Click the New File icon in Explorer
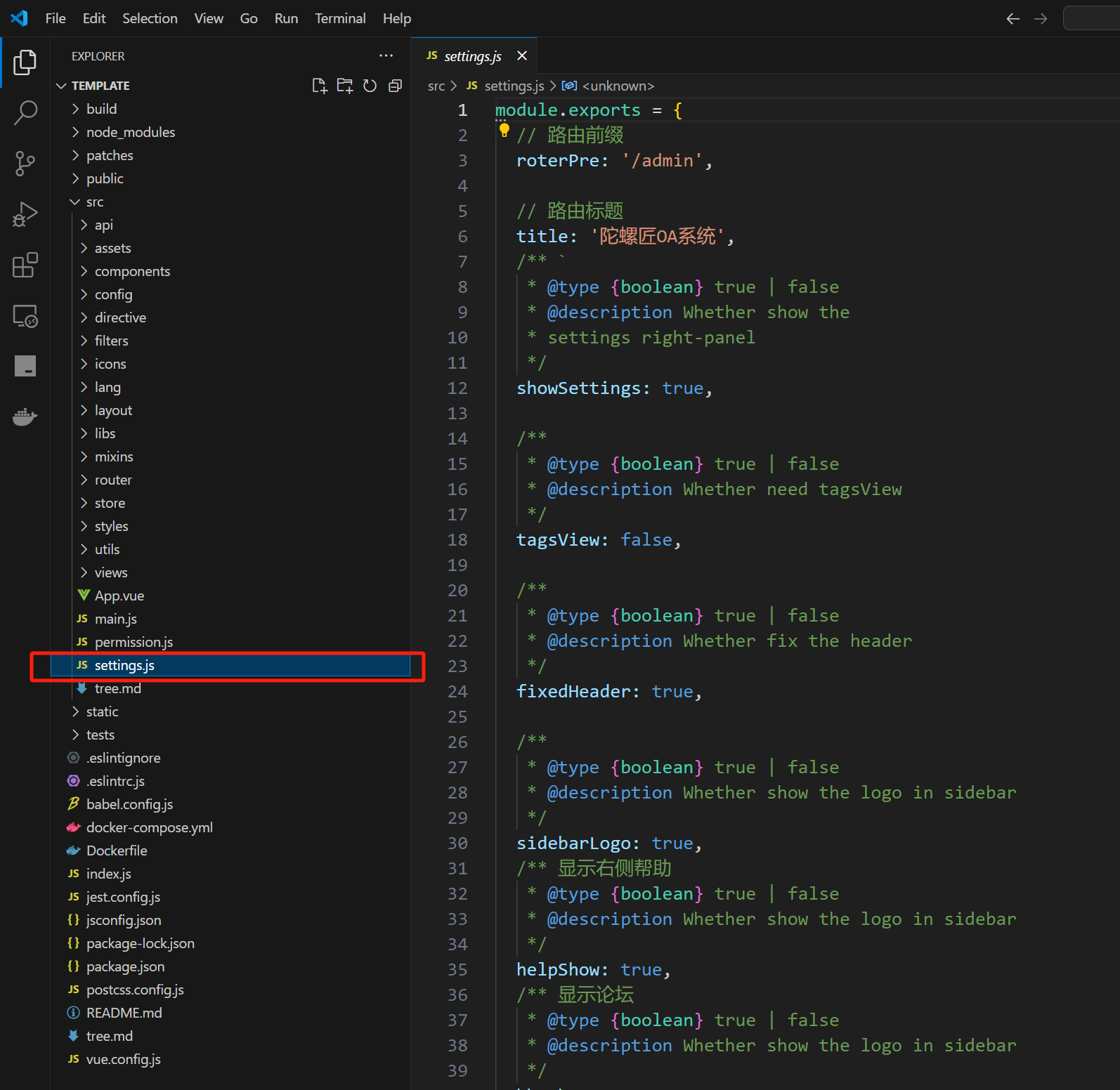 pos(319,86)
